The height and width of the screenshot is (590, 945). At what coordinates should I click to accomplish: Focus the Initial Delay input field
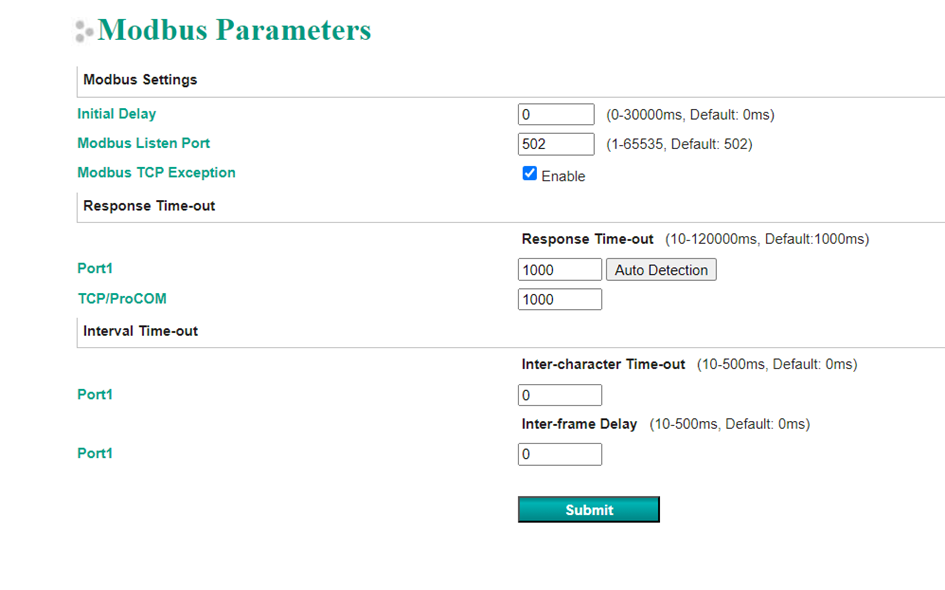(556, 115)
